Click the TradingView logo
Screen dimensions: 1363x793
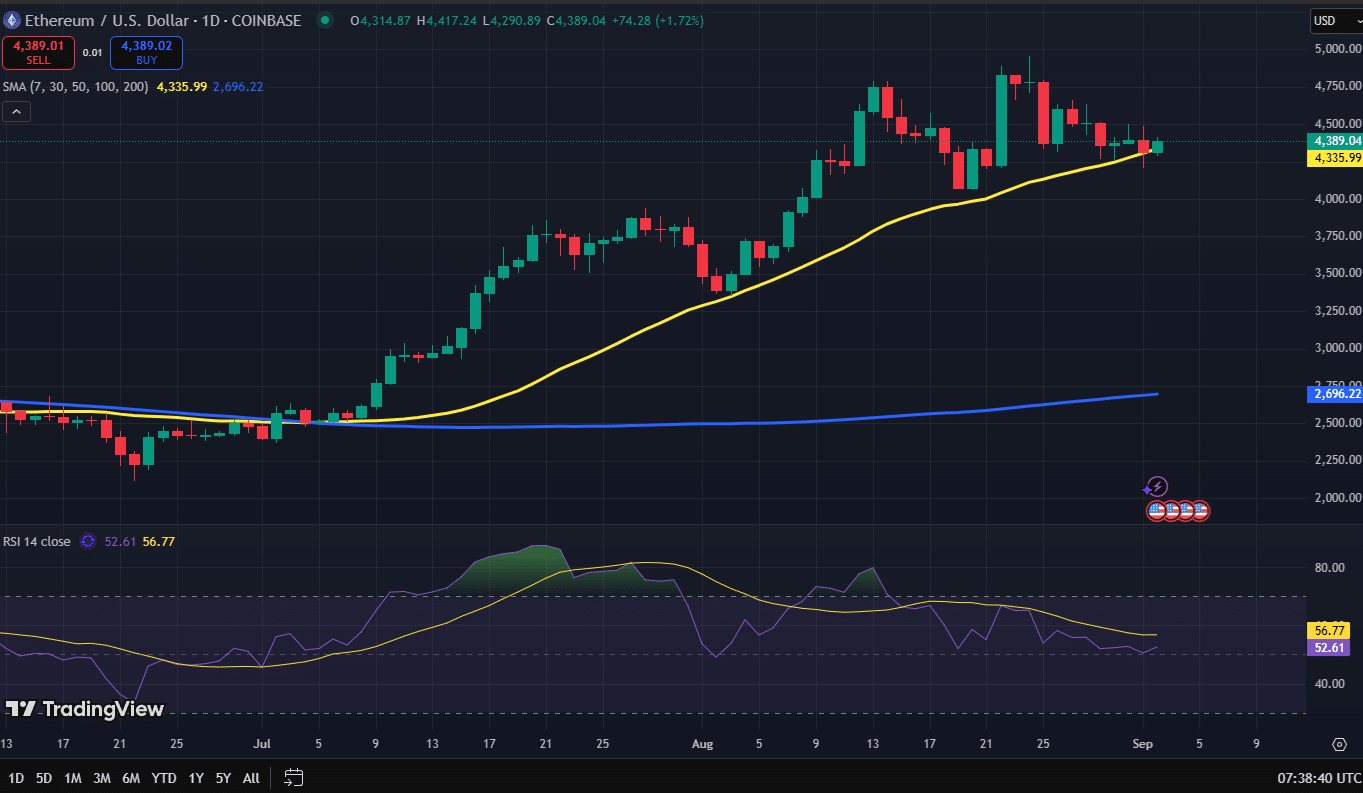(x=85, y=709)
